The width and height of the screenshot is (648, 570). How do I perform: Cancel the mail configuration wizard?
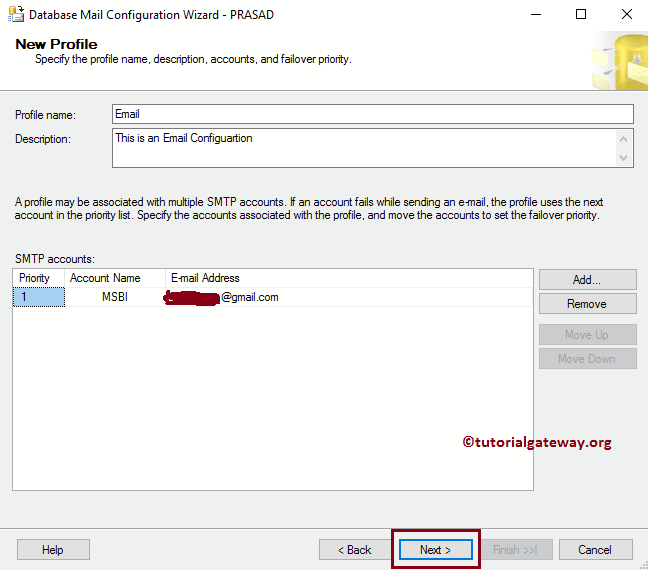point(596,550)
